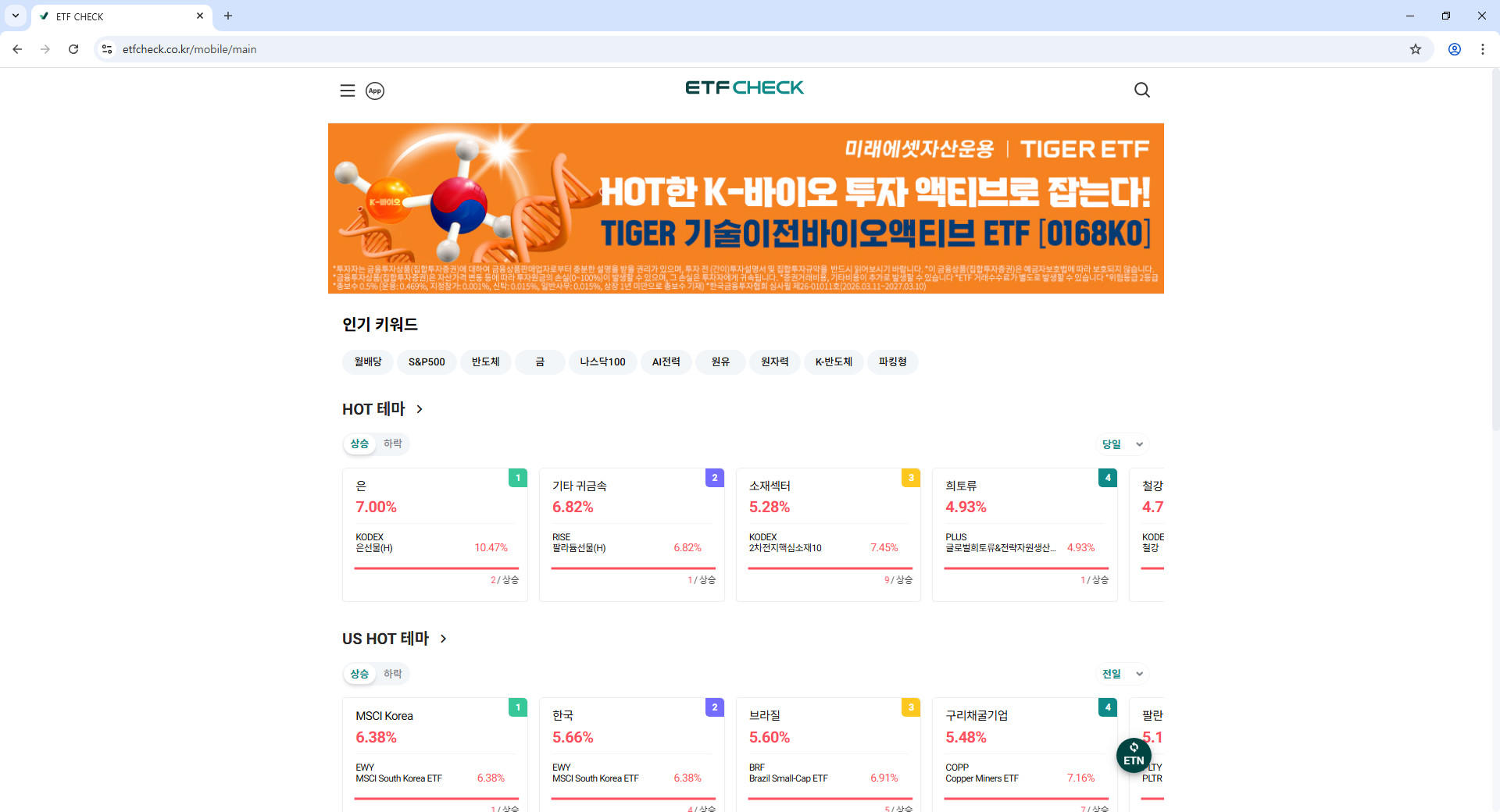1500x812 pixels.
Task: Open a new browser tab
Action: pyautogui.click(x=228, y=16)
